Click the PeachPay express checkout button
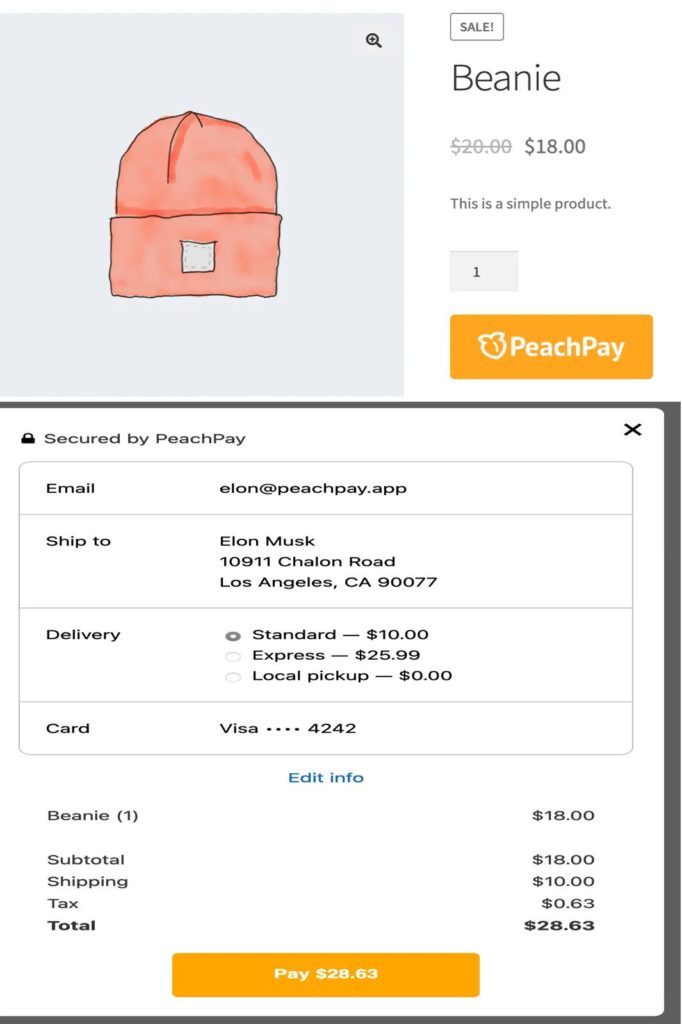Screen dimensions: 682x1024 (x=551, y=346)
